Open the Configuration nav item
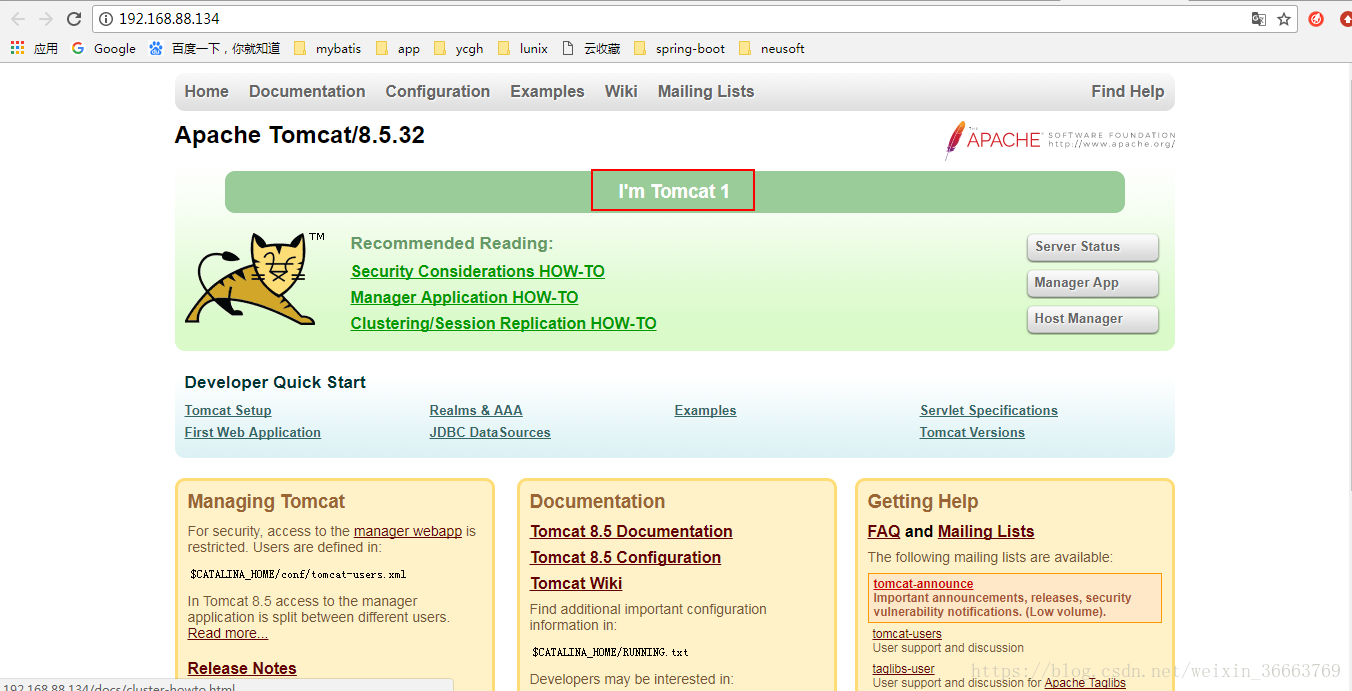This screenshot has width=1352, height=691. [x=438, y=91]
